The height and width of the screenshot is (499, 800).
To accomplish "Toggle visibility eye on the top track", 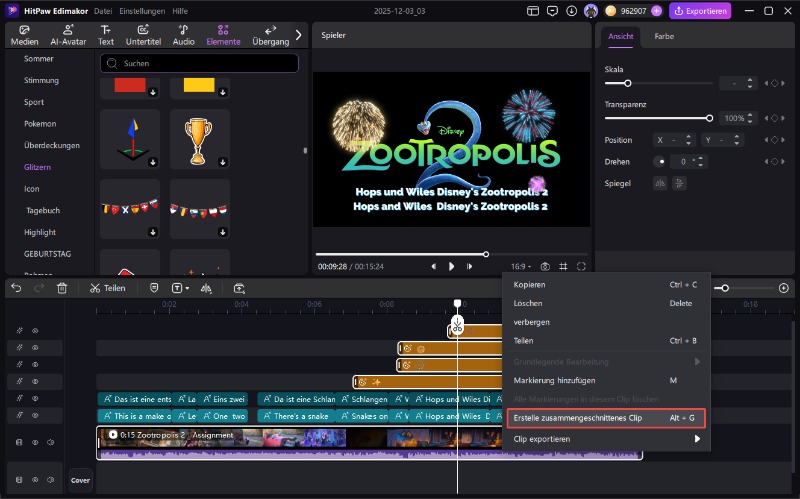I will tap(35, 331).
